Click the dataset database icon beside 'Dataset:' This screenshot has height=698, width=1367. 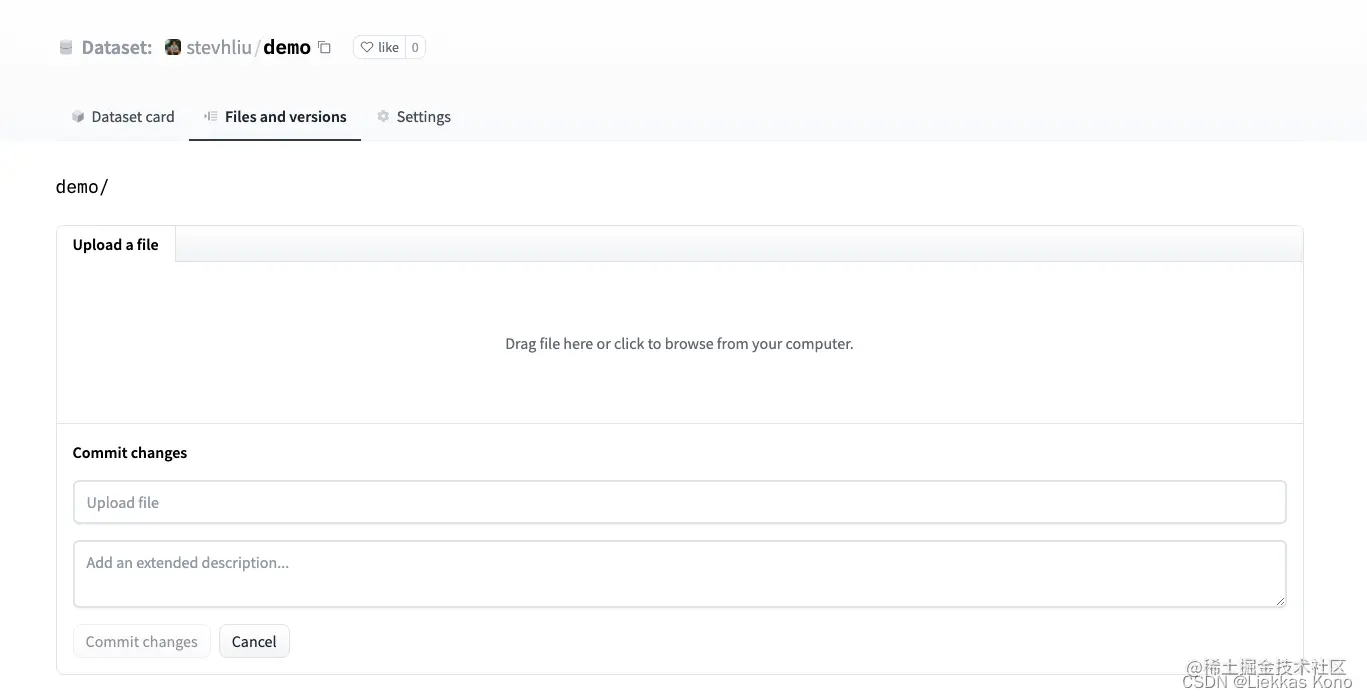(66, 47)
